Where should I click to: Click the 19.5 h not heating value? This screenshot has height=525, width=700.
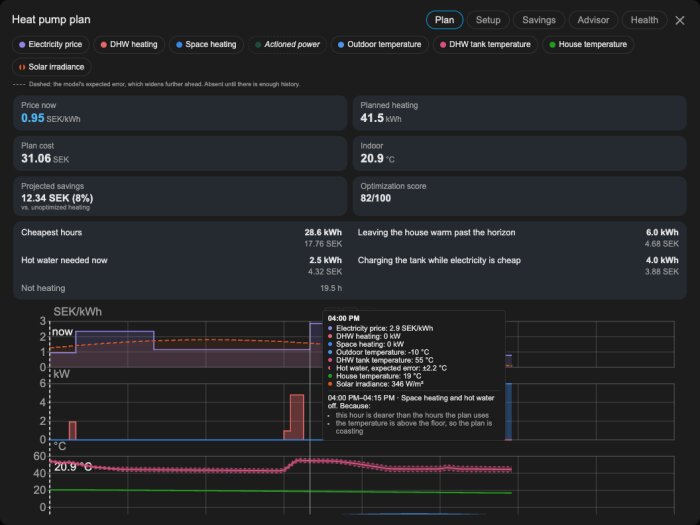pos(331,288)
